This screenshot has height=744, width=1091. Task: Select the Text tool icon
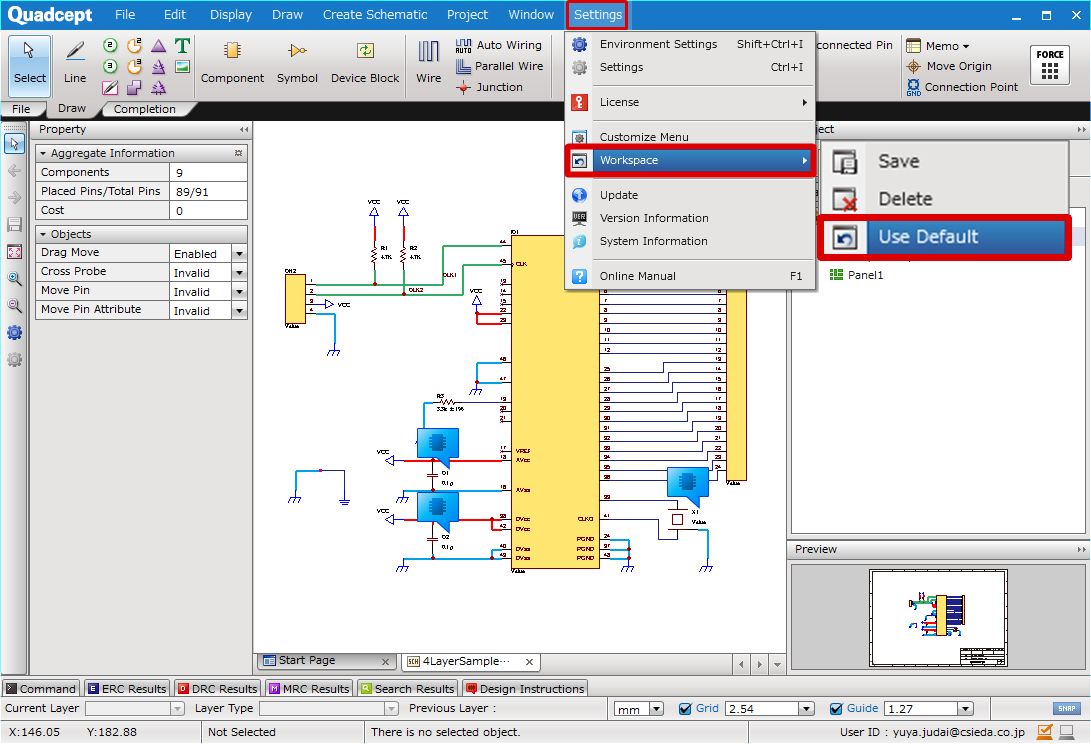182,46
